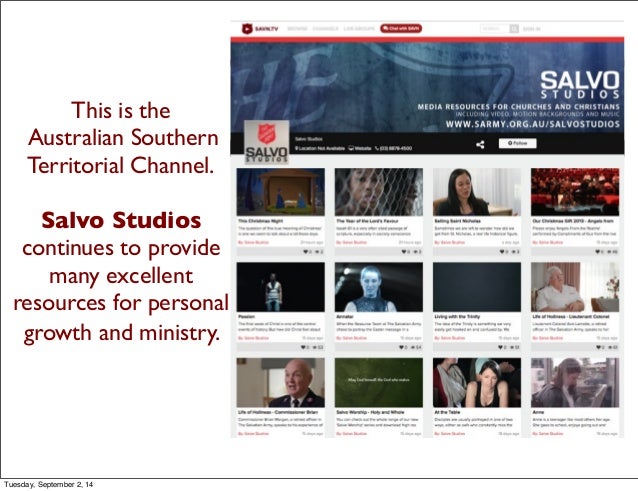Click the Anne video title
This screenshot has height=491, width=638.
538,412
